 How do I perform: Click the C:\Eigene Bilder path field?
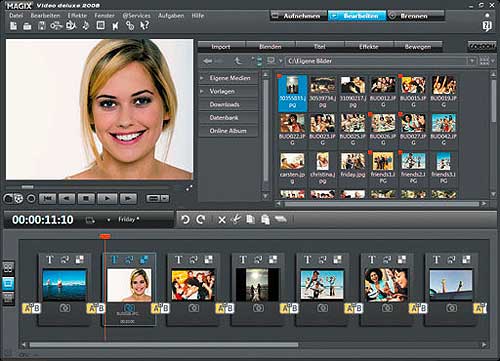pyautogui.click(x=377, y=61)
